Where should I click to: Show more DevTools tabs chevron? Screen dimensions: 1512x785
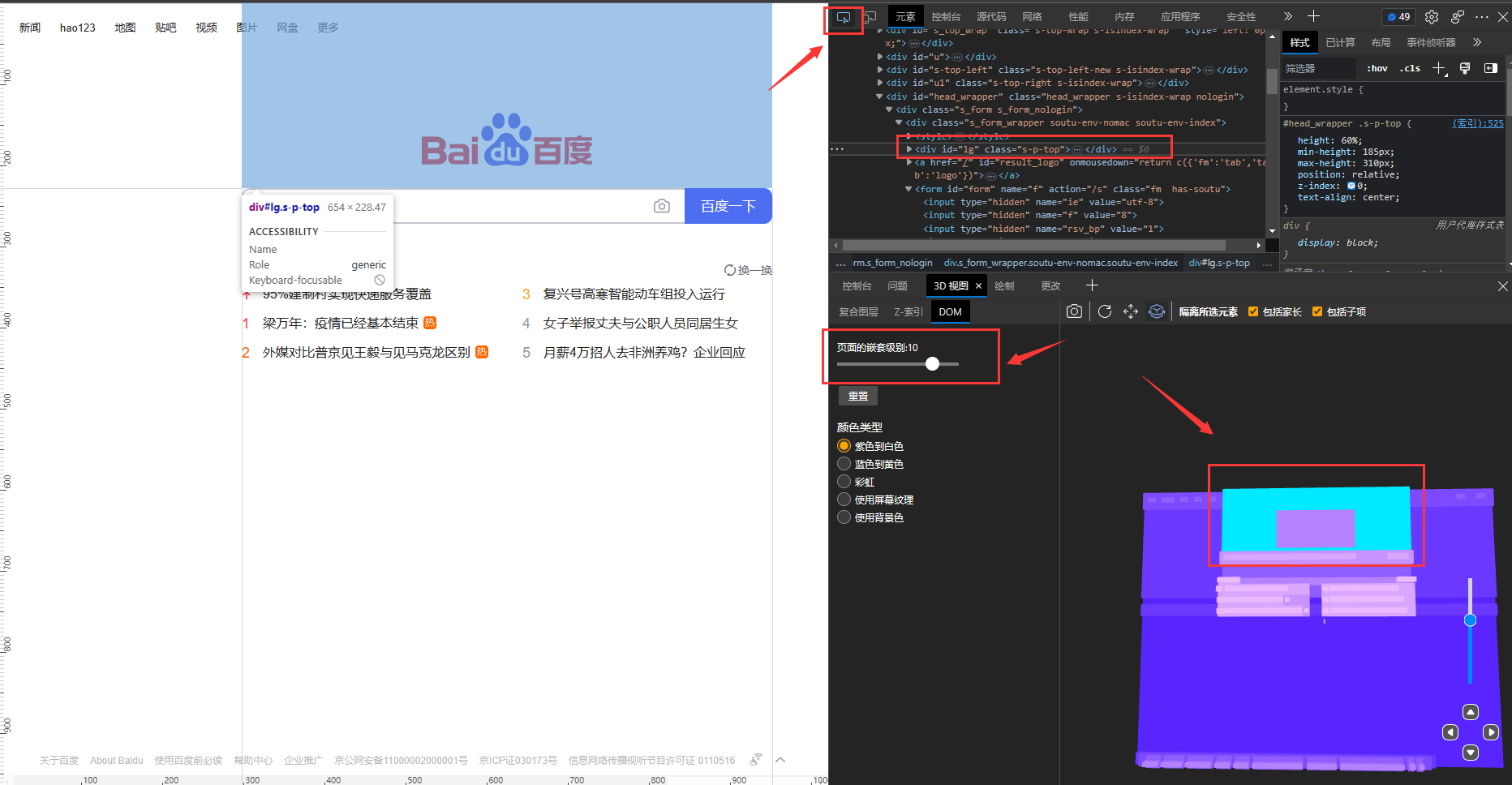(1288, 16)
